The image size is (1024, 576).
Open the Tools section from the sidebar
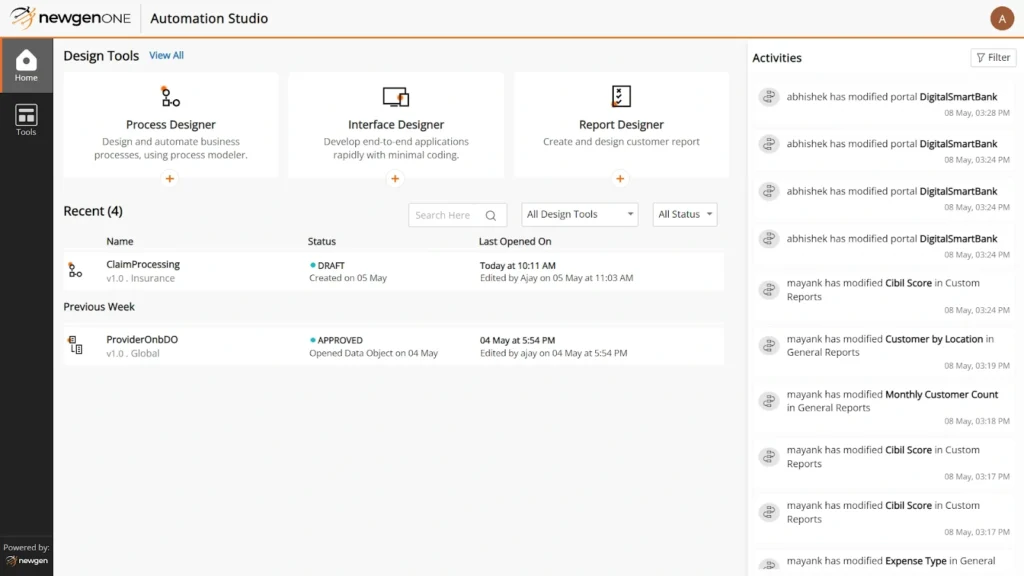coord(26,118)
